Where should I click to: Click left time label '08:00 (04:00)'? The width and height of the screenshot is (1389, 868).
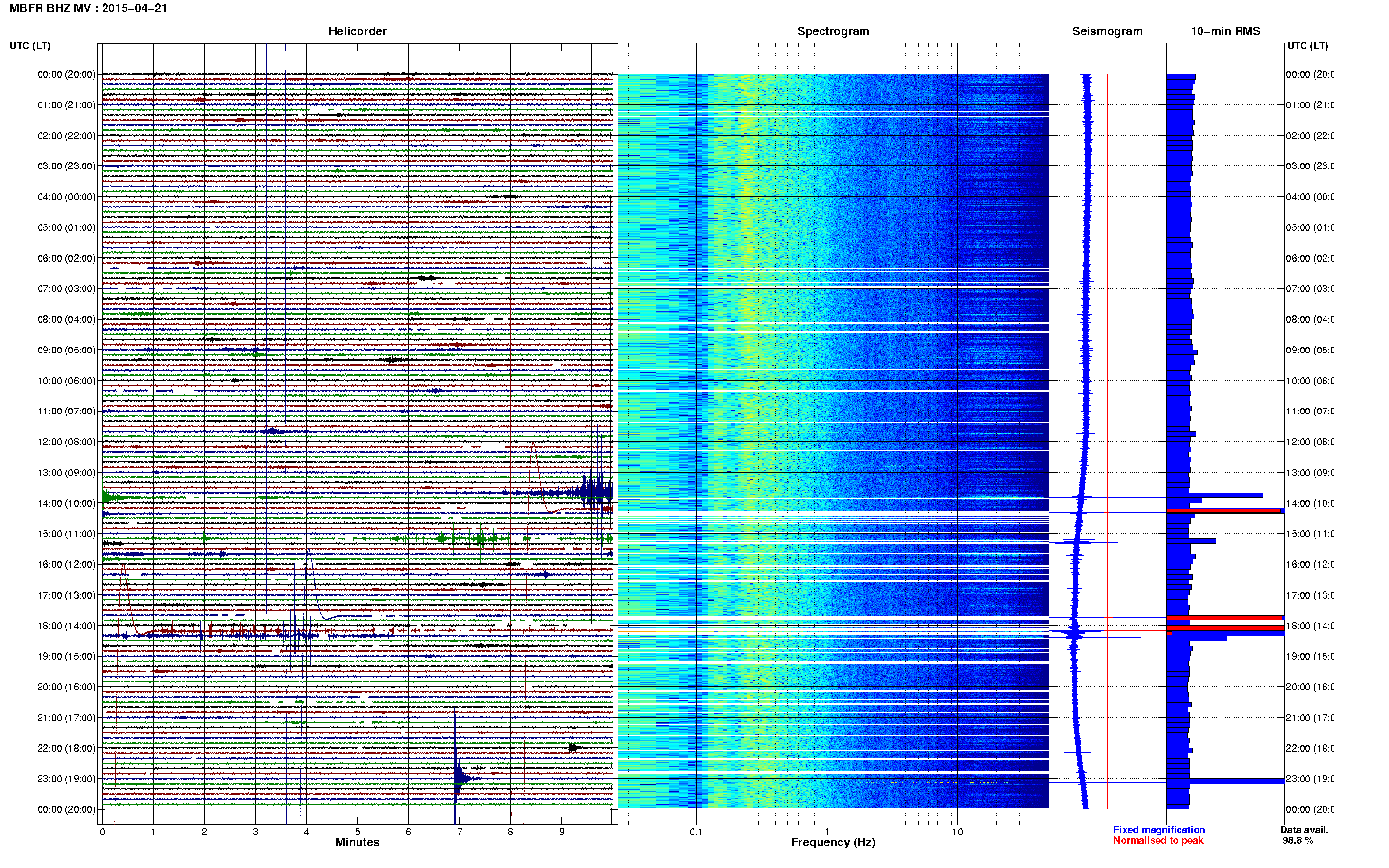[66, 319]
